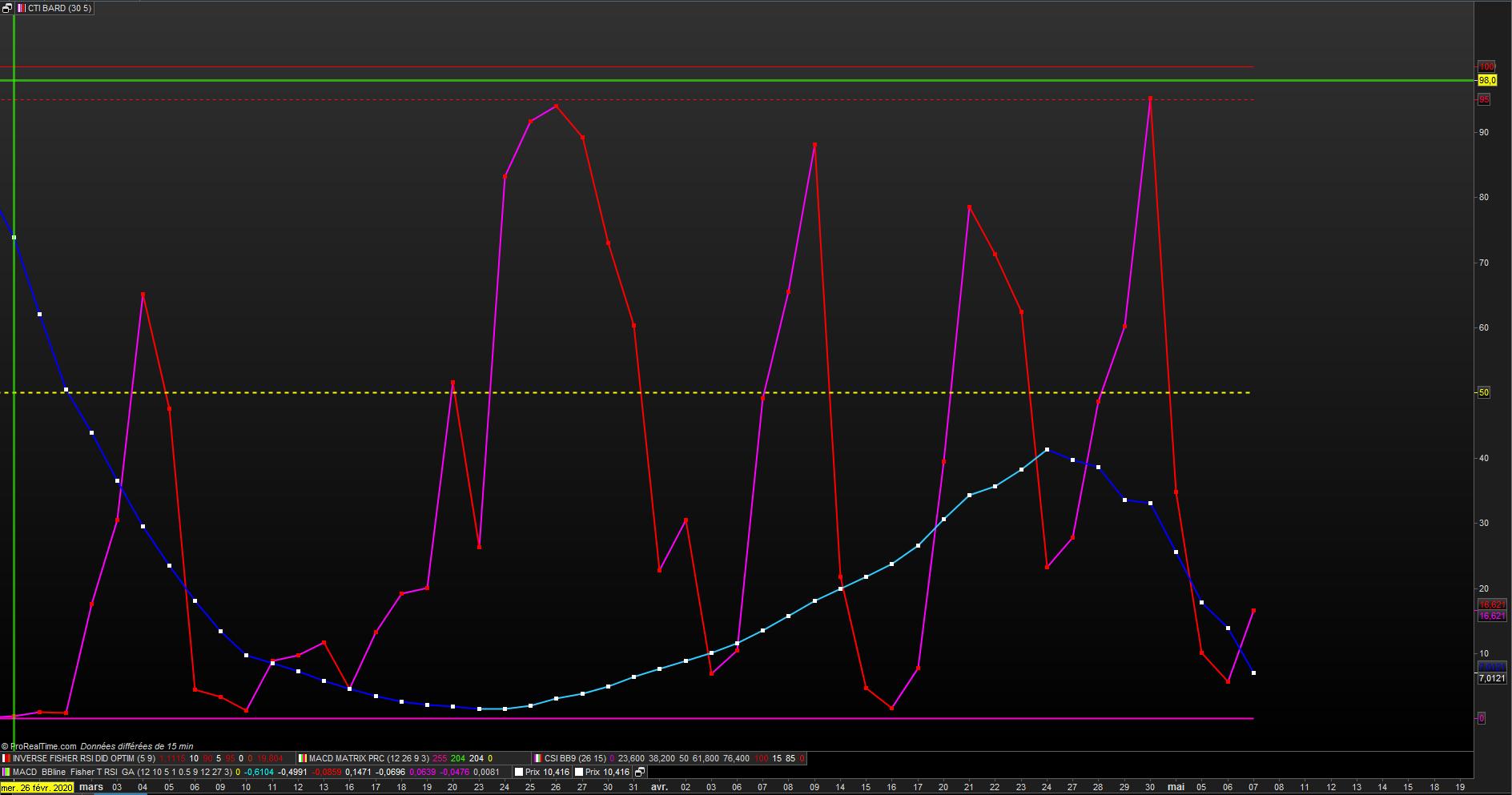Click the green 204 MACD Matrix value
This screenshot has height=795, width=1512.
457,758
